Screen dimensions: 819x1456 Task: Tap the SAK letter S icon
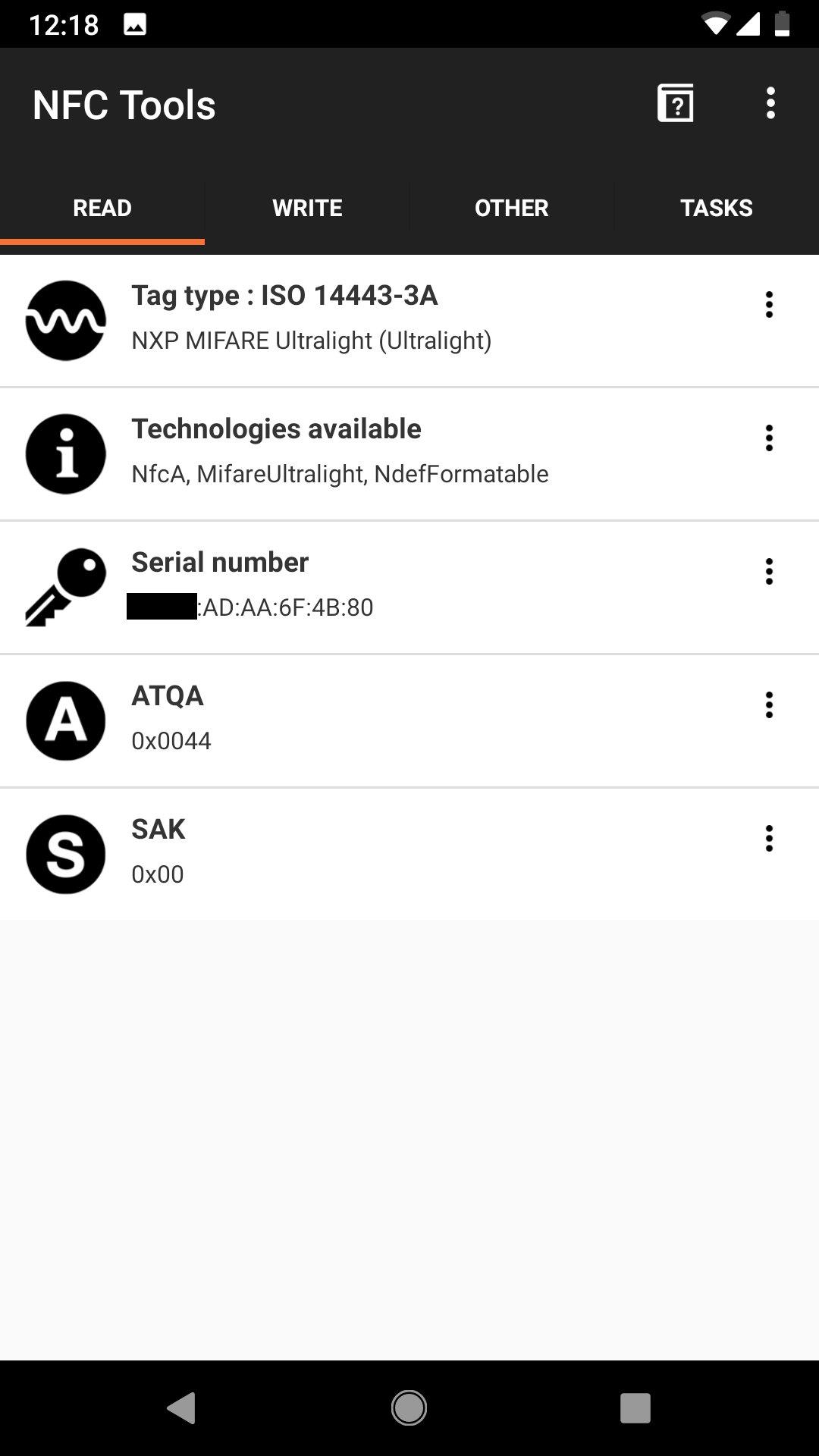[x=66, y=855]
